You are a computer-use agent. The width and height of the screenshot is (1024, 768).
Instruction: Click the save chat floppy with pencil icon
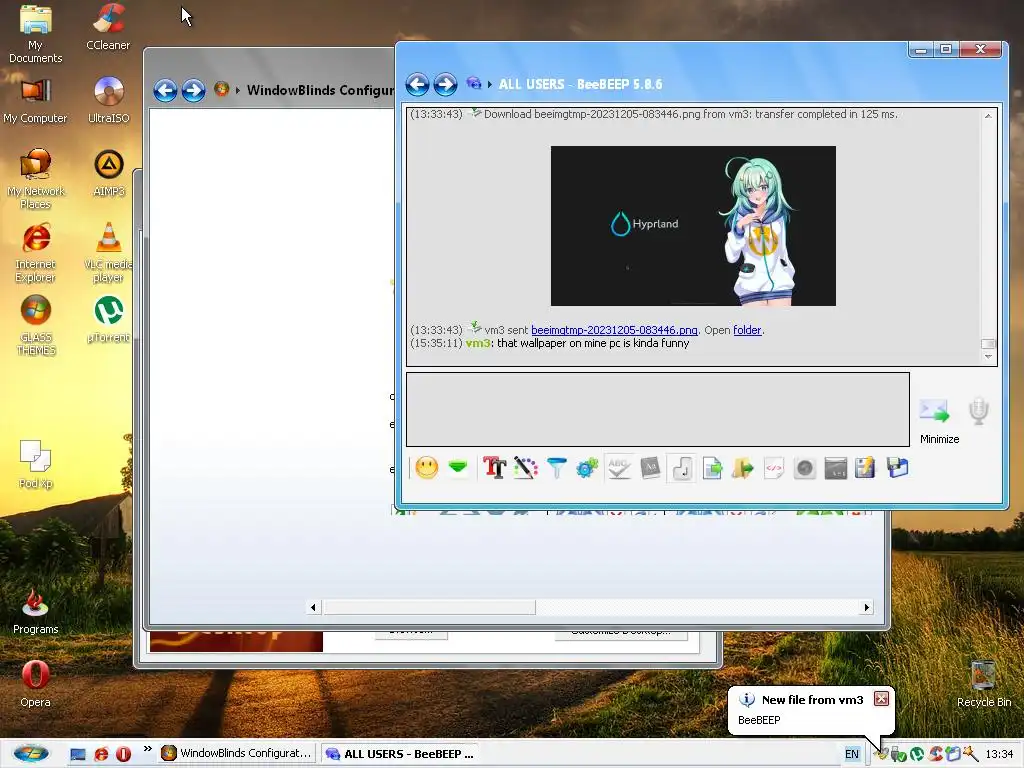pyautogui.click(x=865, y=468)
